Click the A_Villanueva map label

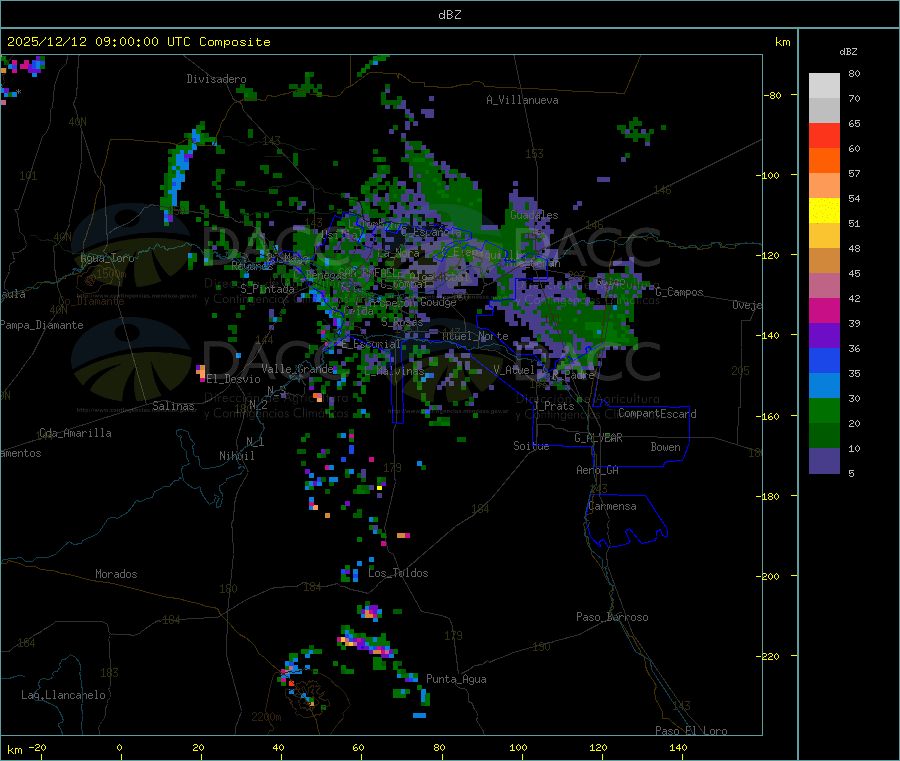pyautogui.click(x=522, y=100)
